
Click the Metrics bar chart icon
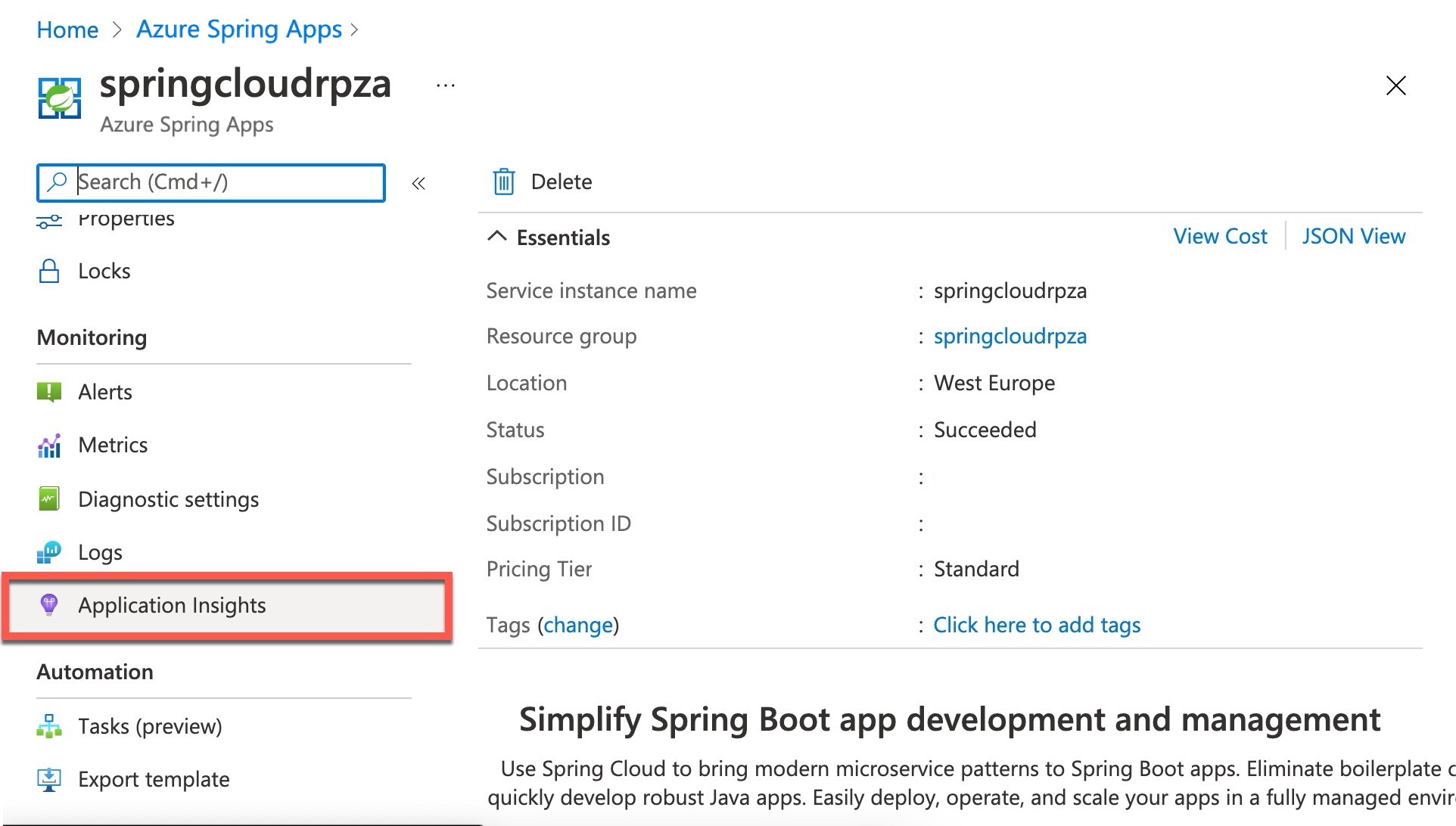(x=49, y=446)
